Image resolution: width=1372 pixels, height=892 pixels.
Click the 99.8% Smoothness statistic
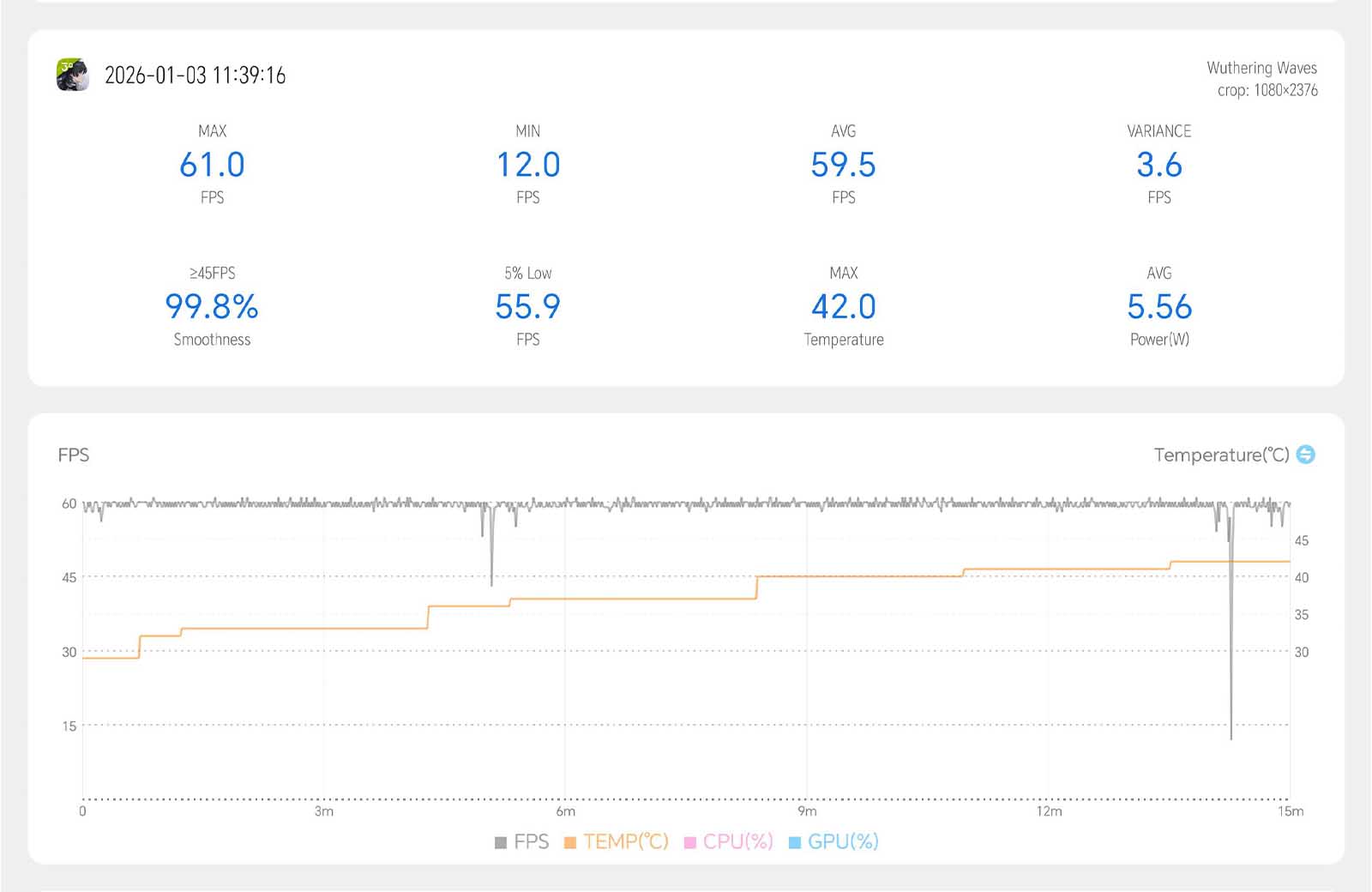click(212, 307)
